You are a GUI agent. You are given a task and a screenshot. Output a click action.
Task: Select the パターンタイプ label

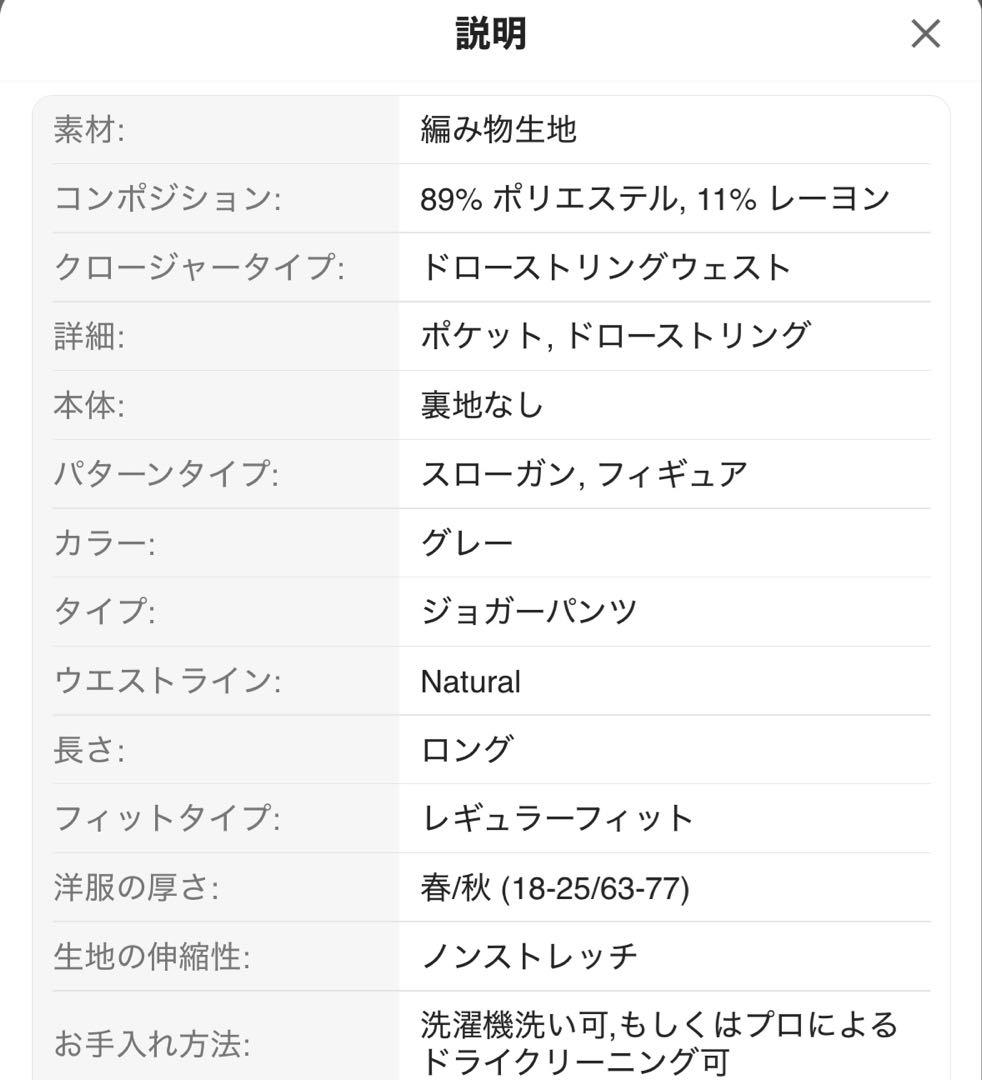click(x=166, y=474)
